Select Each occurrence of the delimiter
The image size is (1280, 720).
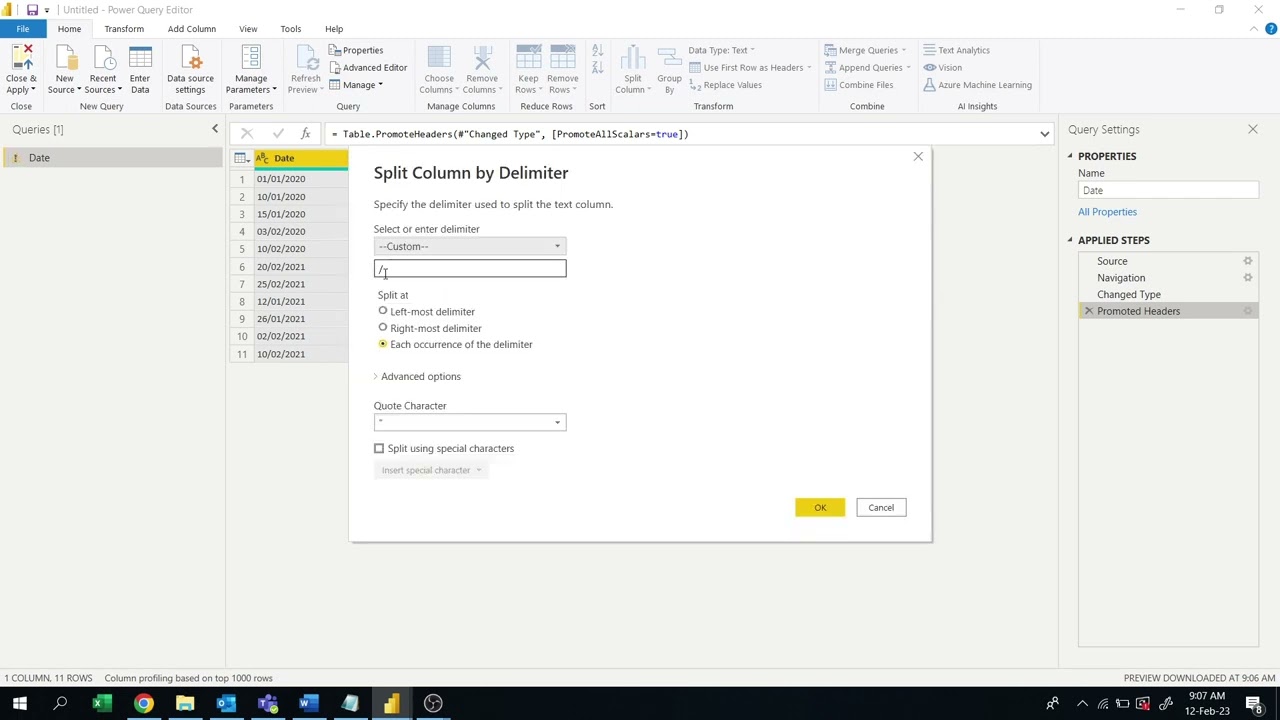(383, 344)
